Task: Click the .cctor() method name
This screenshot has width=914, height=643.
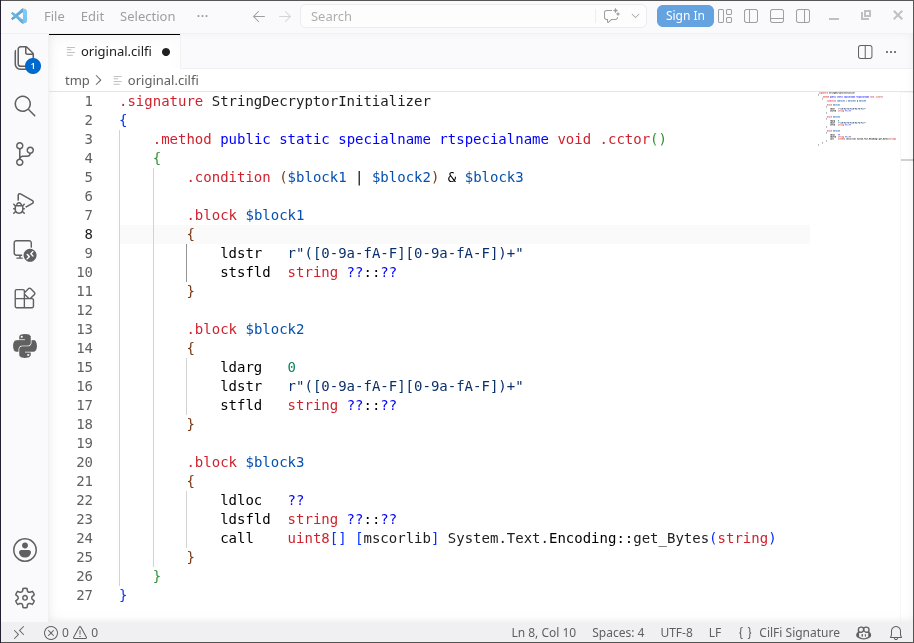Action: click(633, 139)
